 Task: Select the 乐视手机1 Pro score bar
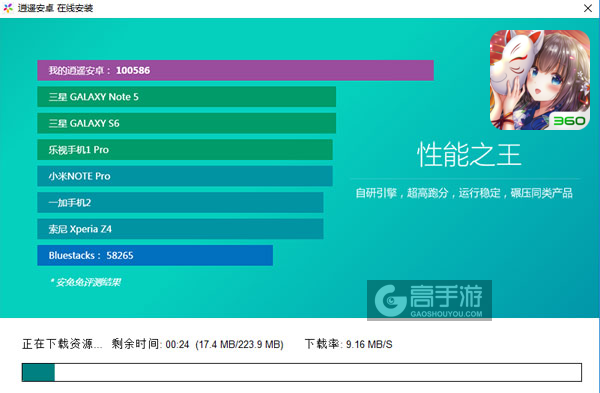[185, 150]
